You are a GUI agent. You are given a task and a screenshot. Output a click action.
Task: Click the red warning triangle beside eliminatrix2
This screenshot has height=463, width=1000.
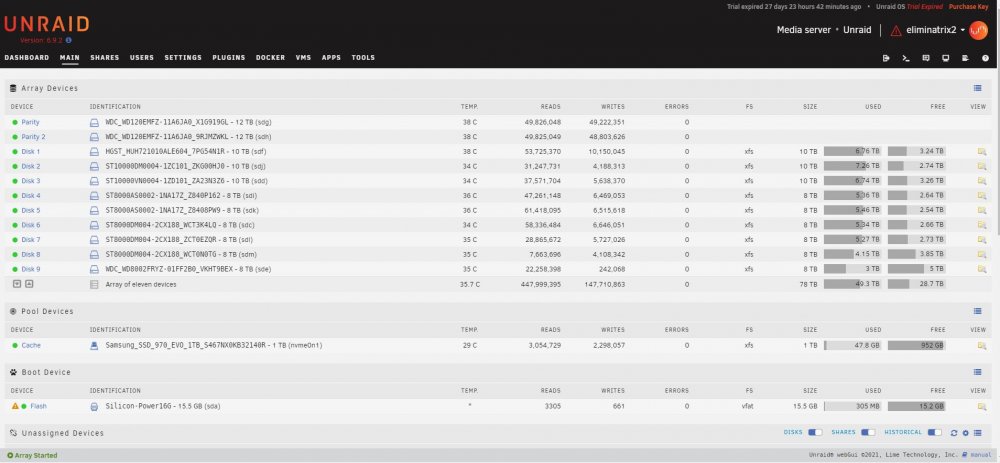click(896, 31)
